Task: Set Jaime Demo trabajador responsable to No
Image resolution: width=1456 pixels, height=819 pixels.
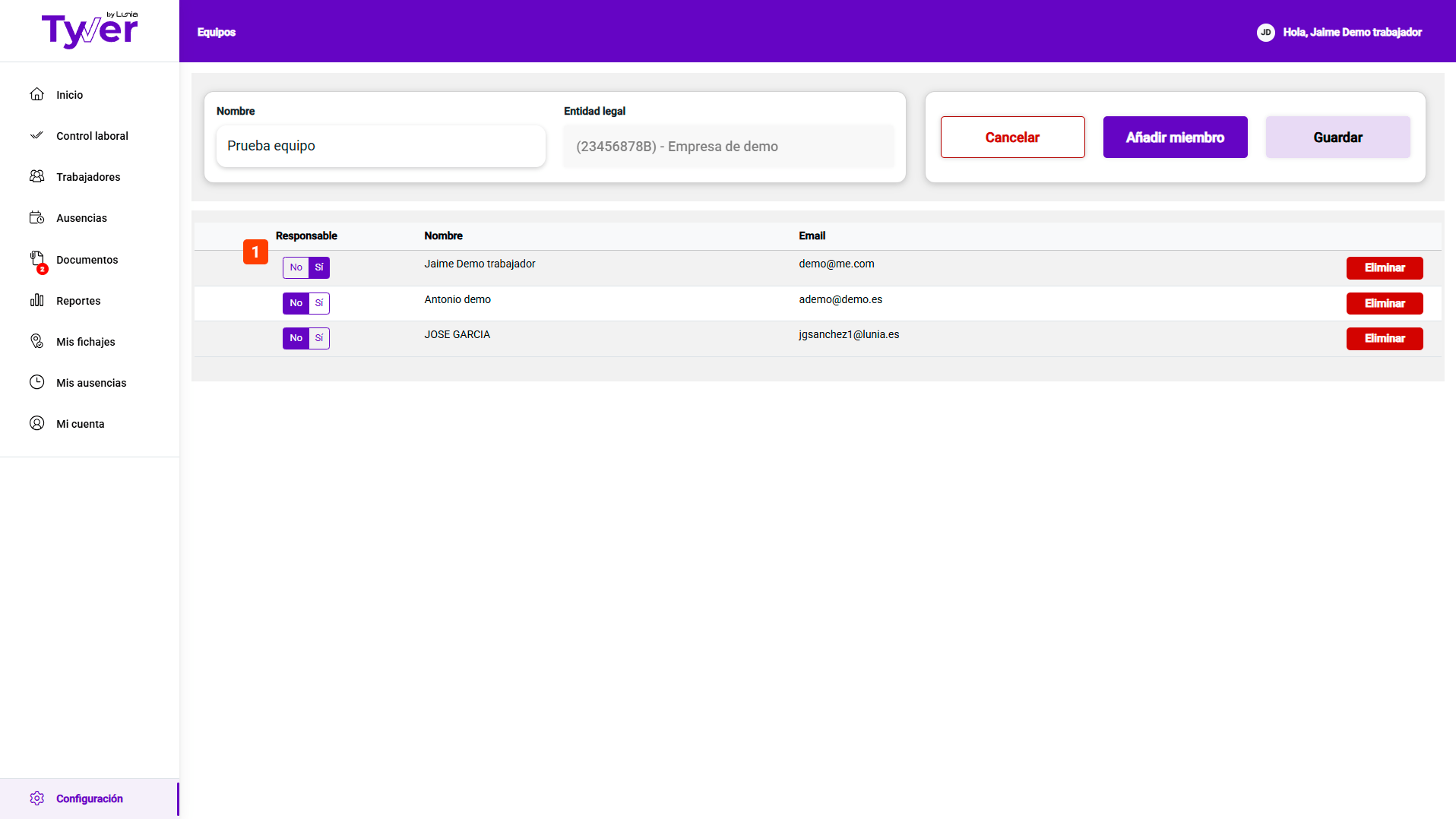Action: (x=296, y=267)
